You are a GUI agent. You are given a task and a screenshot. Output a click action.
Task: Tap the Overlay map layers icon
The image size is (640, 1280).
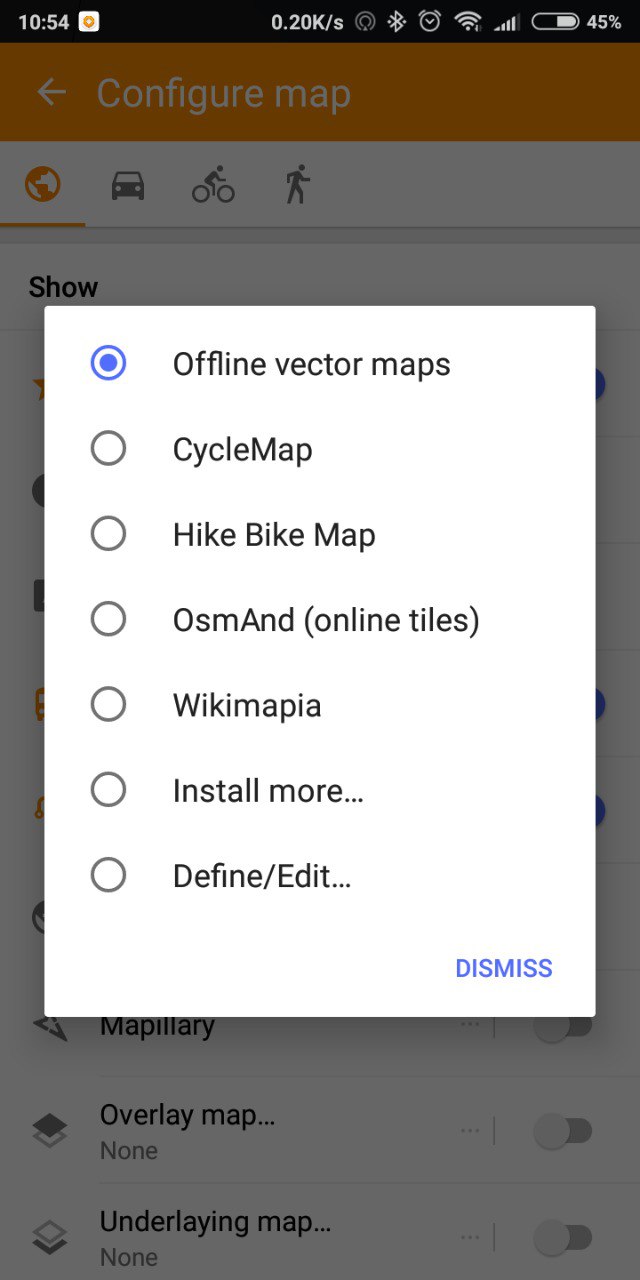(x=50, y=1131)
